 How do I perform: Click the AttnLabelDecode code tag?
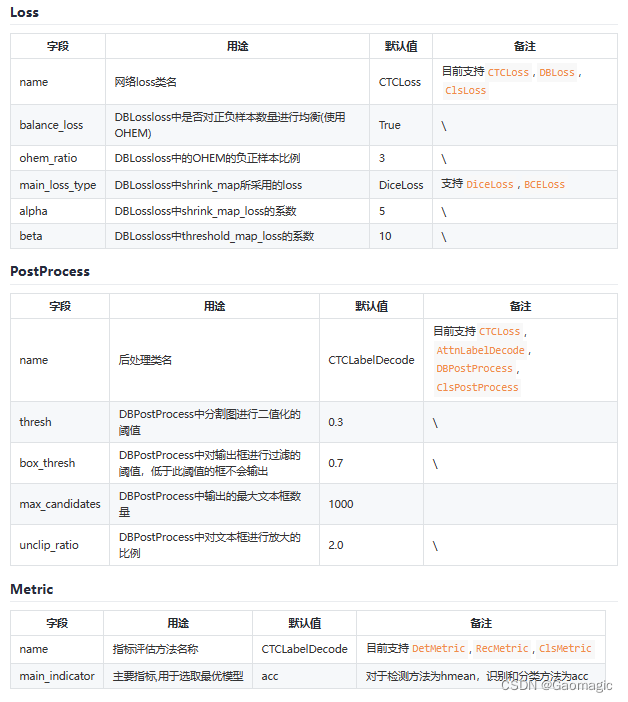coord(480,350)
